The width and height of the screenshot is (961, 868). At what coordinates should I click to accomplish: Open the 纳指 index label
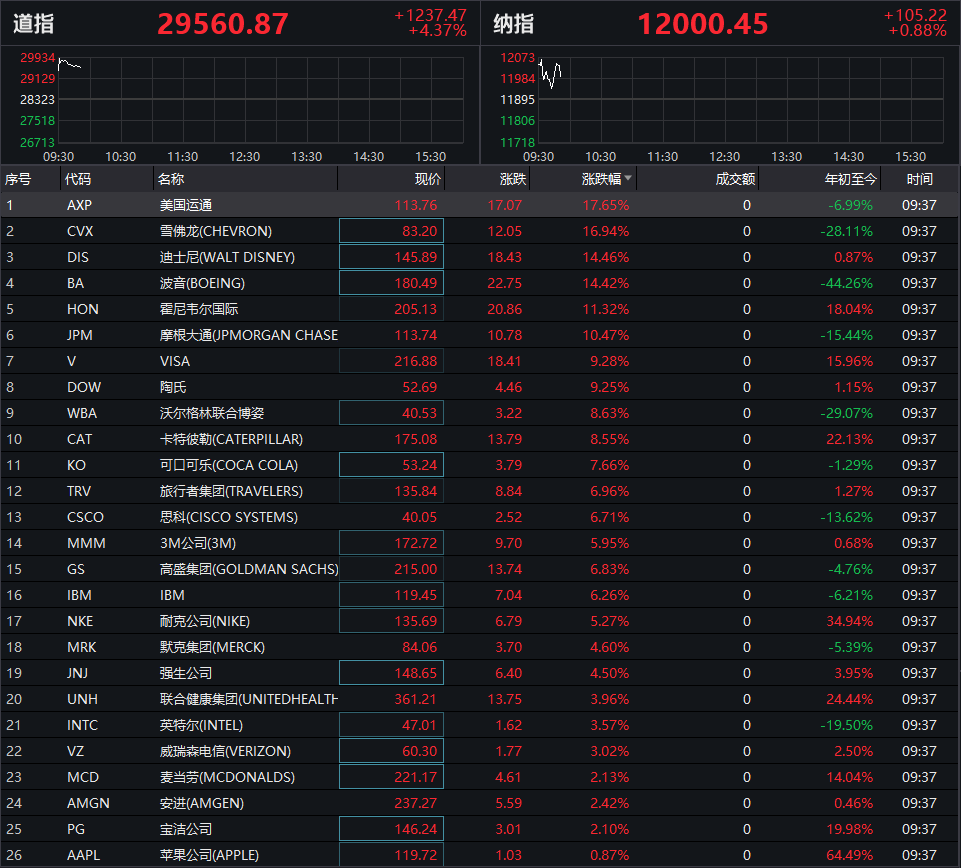tap(514, 24)
